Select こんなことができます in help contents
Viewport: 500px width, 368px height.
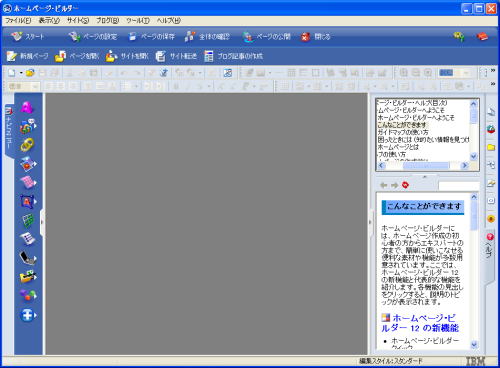coord(402,125)
